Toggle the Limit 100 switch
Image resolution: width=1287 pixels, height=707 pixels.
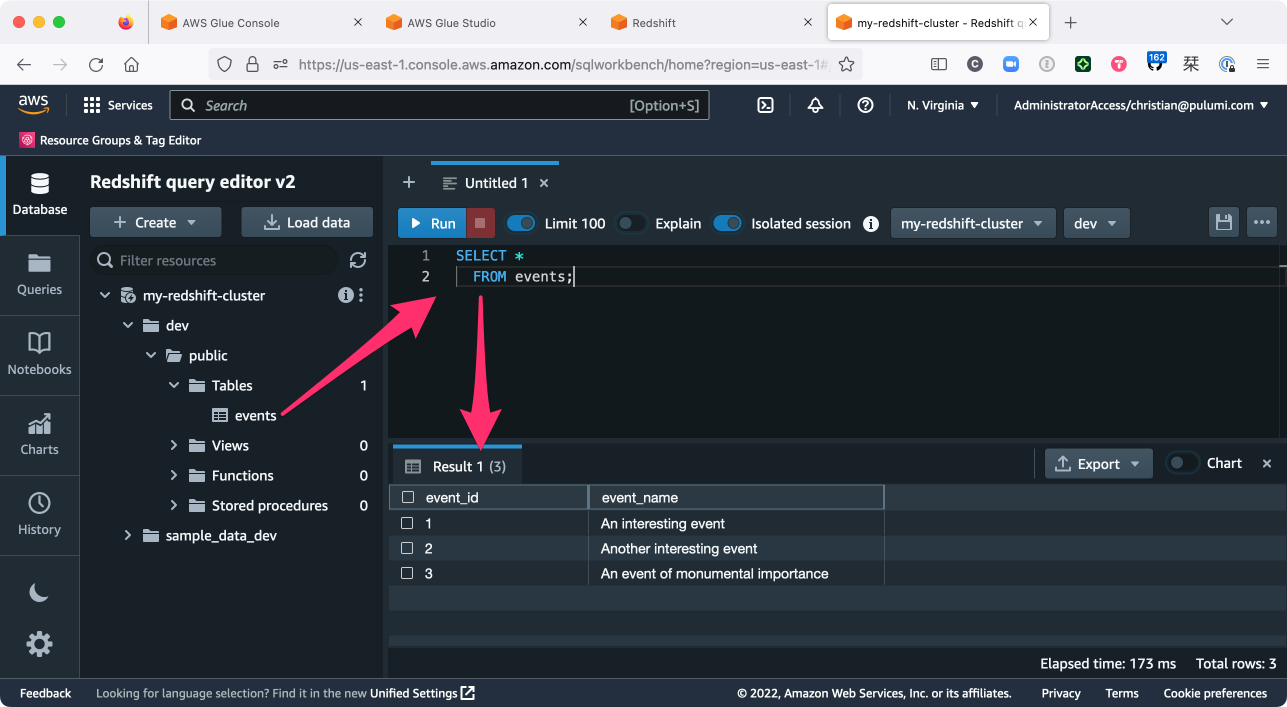(522, 223)
